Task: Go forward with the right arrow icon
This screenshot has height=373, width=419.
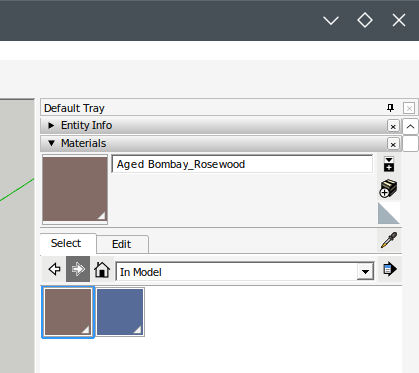Action: 78,269
